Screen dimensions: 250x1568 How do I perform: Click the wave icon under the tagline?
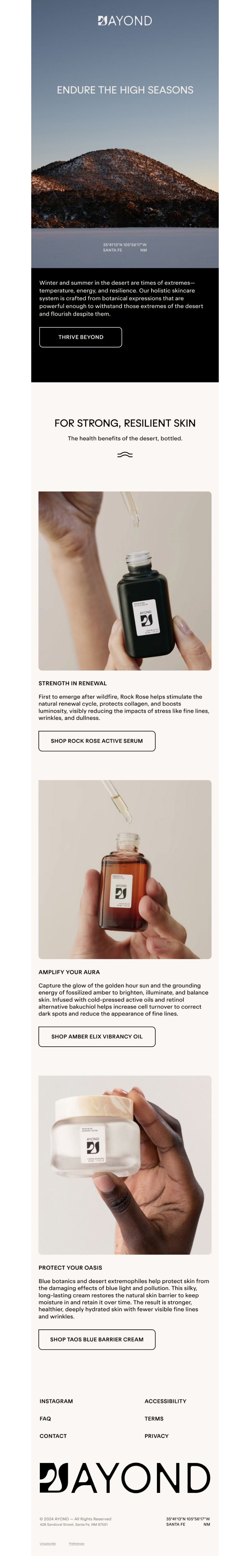125,455
